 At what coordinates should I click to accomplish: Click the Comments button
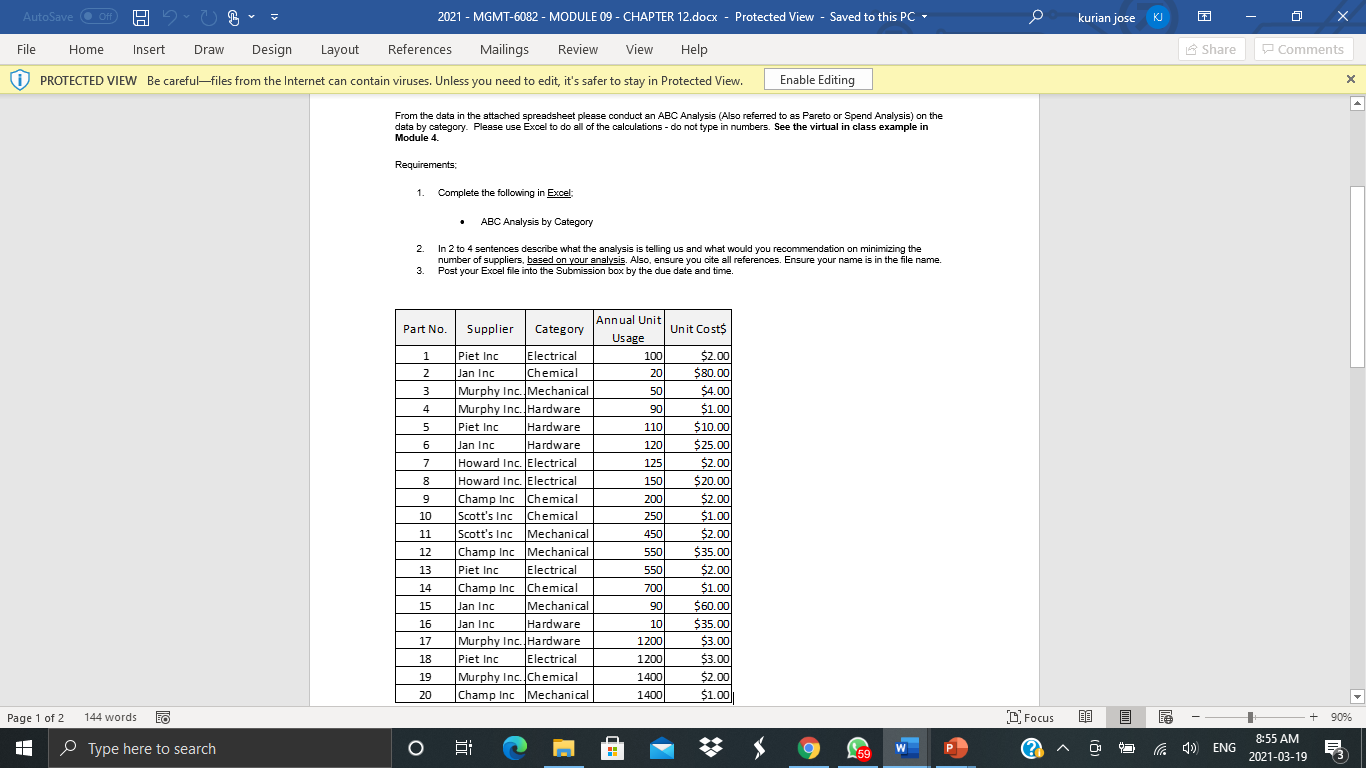click(x=1302, y=49)
